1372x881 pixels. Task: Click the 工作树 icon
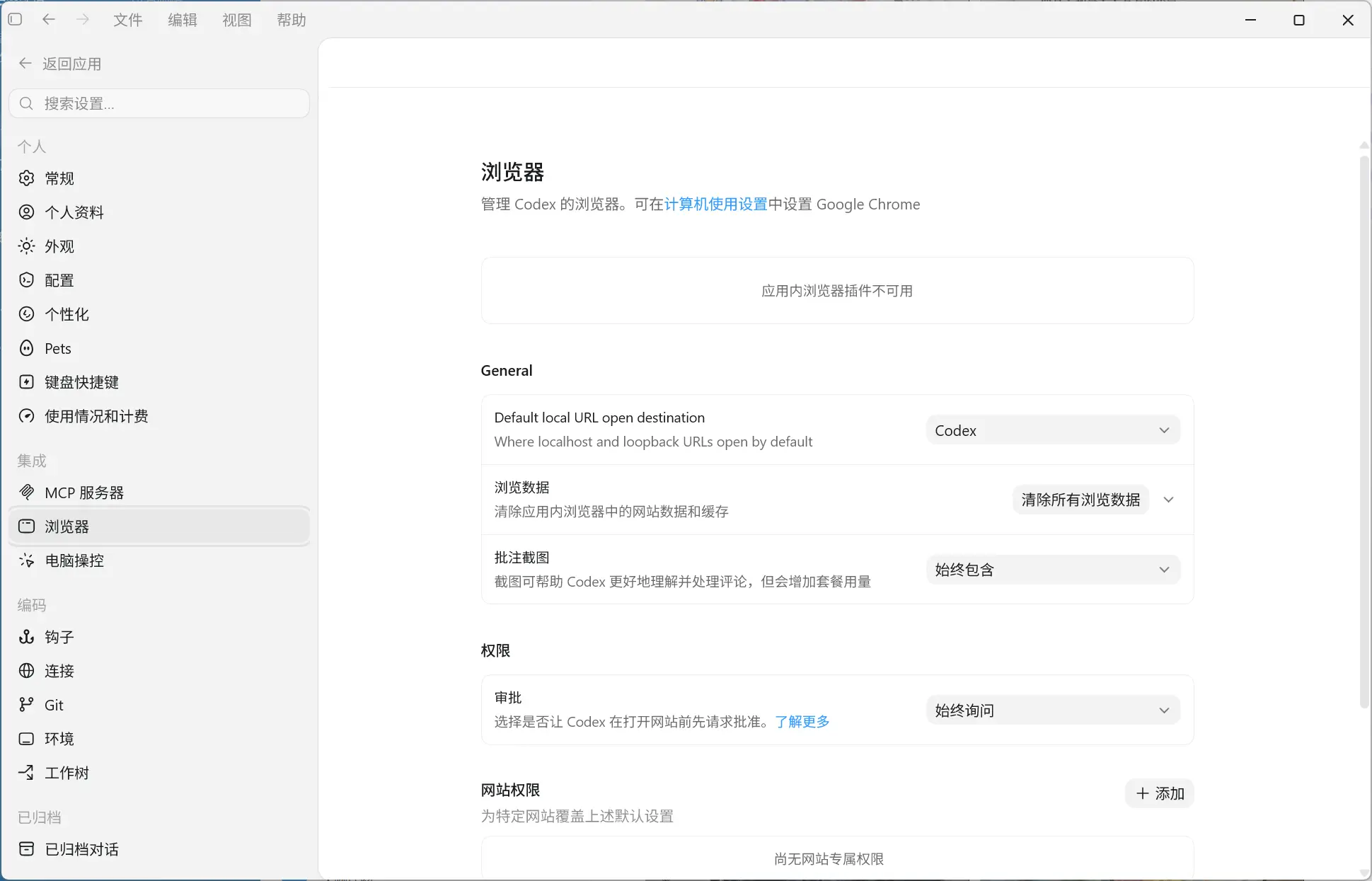[26, 773]
